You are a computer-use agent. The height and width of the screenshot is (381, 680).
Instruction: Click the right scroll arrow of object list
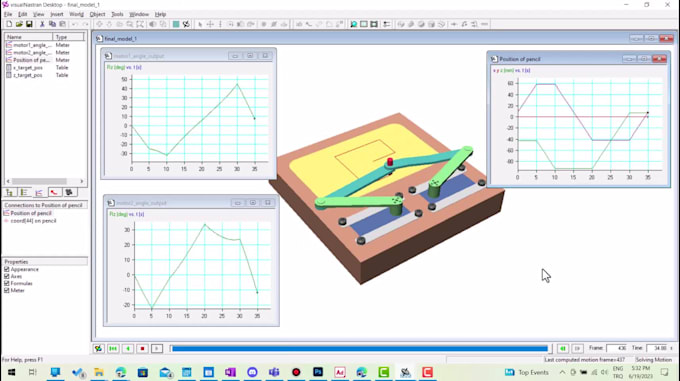[82, 181]
